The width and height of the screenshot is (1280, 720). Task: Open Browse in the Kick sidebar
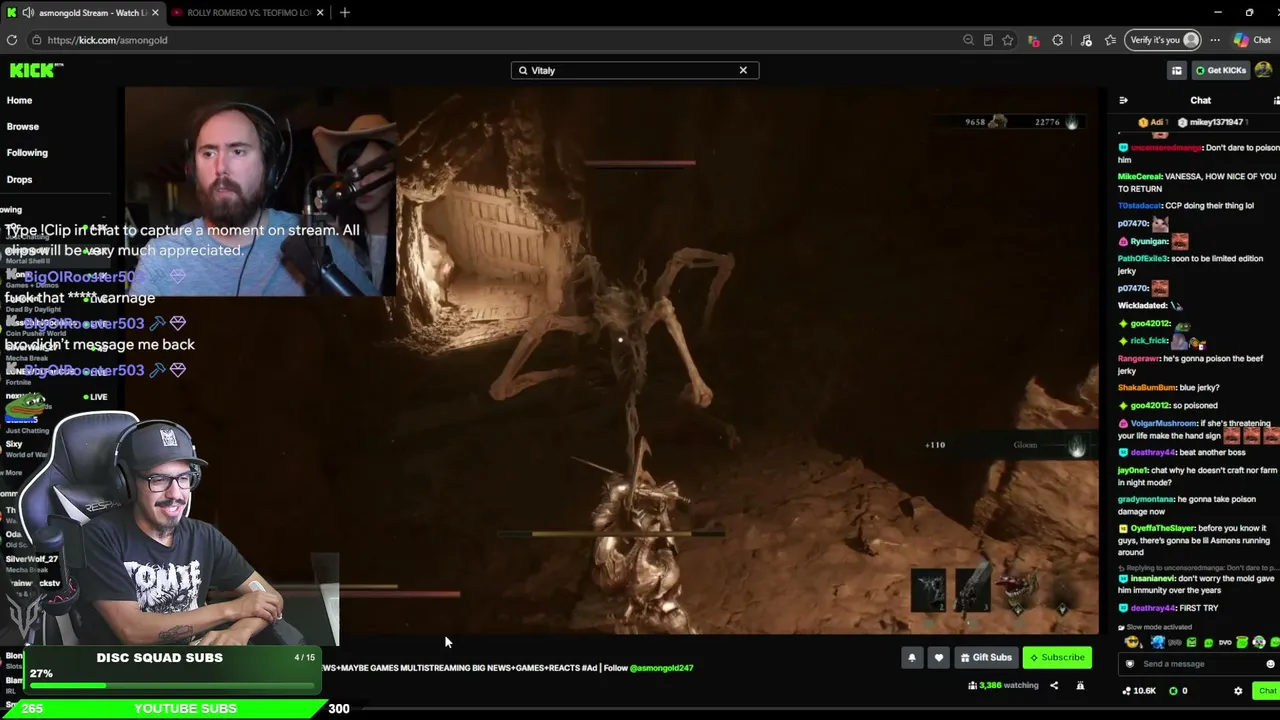(x=23, y=127)
